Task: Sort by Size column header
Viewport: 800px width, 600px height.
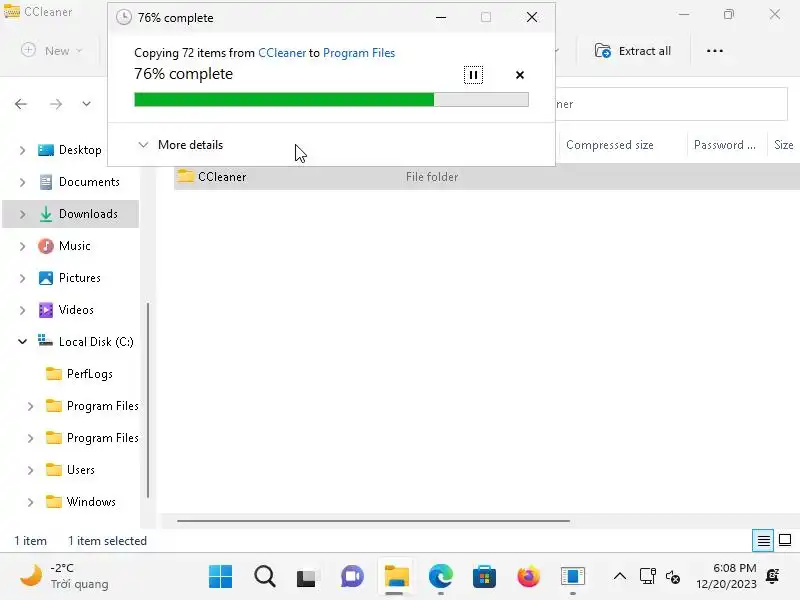Action: click(x=784, y=145)
